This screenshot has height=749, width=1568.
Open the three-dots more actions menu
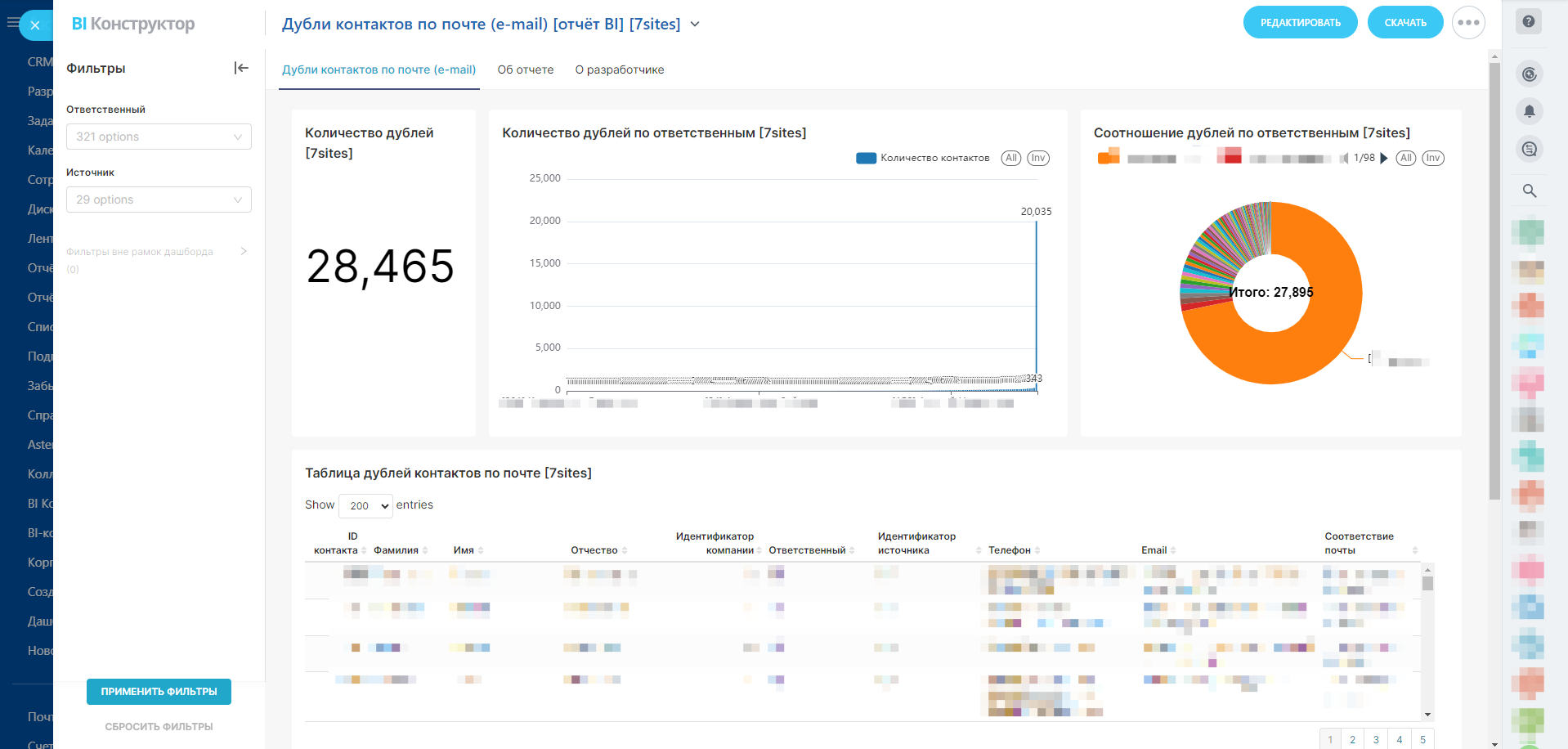1468,23
